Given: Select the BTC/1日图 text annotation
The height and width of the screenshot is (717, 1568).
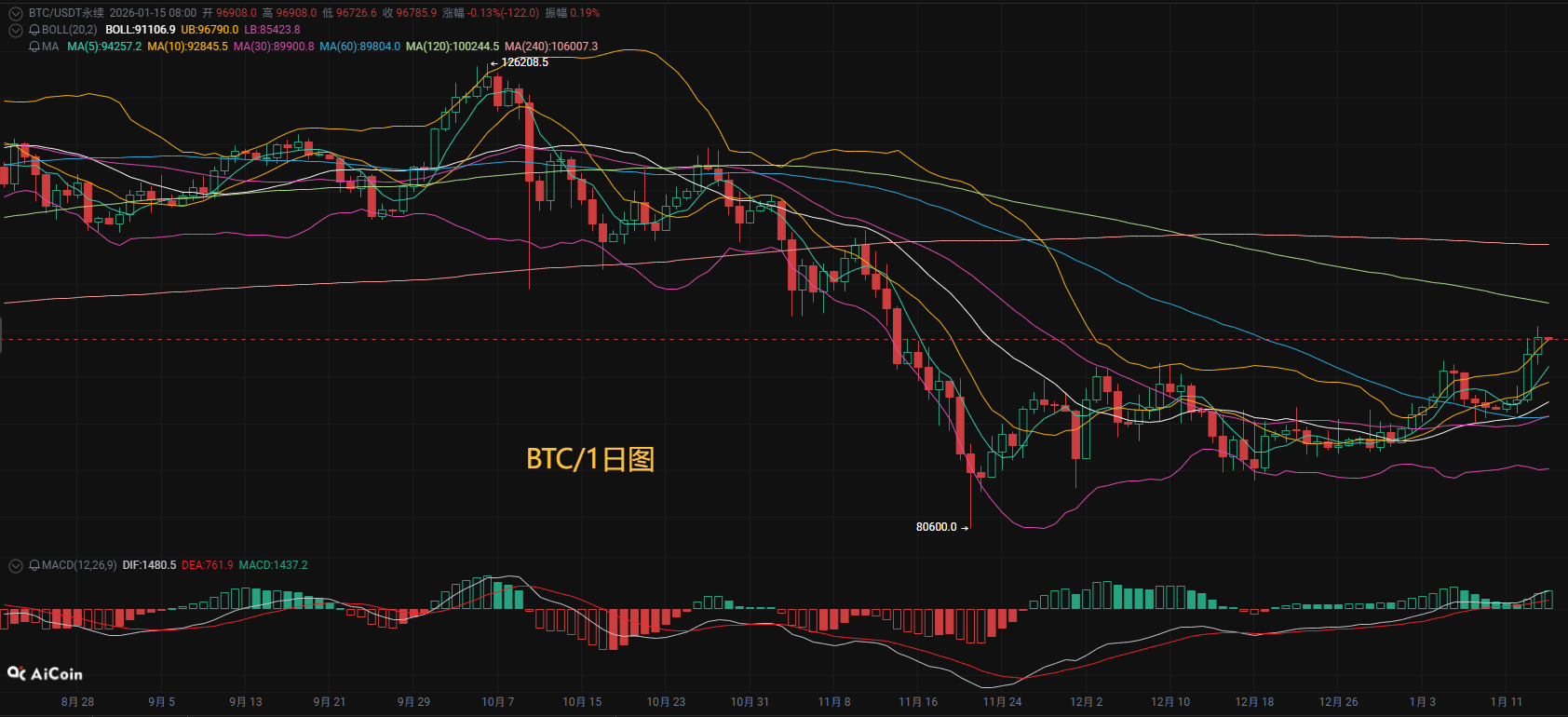Looking at the screenshot, I should click(590, 459).
